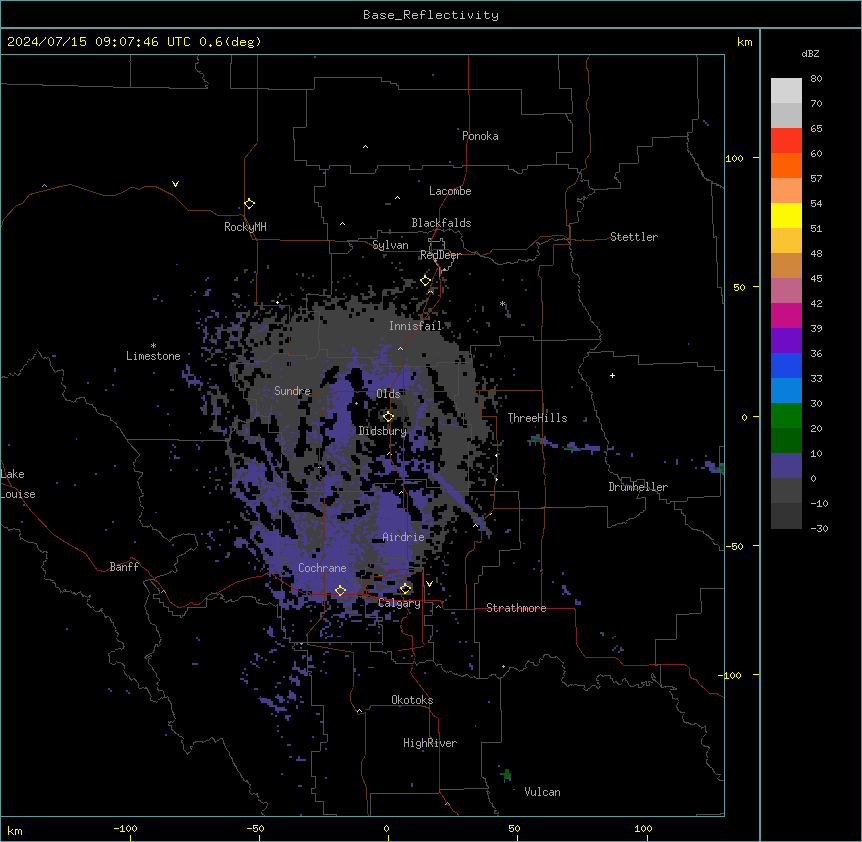
Task: Click the white plus marker east of ThreeHills
Action: tap(612, 375)
